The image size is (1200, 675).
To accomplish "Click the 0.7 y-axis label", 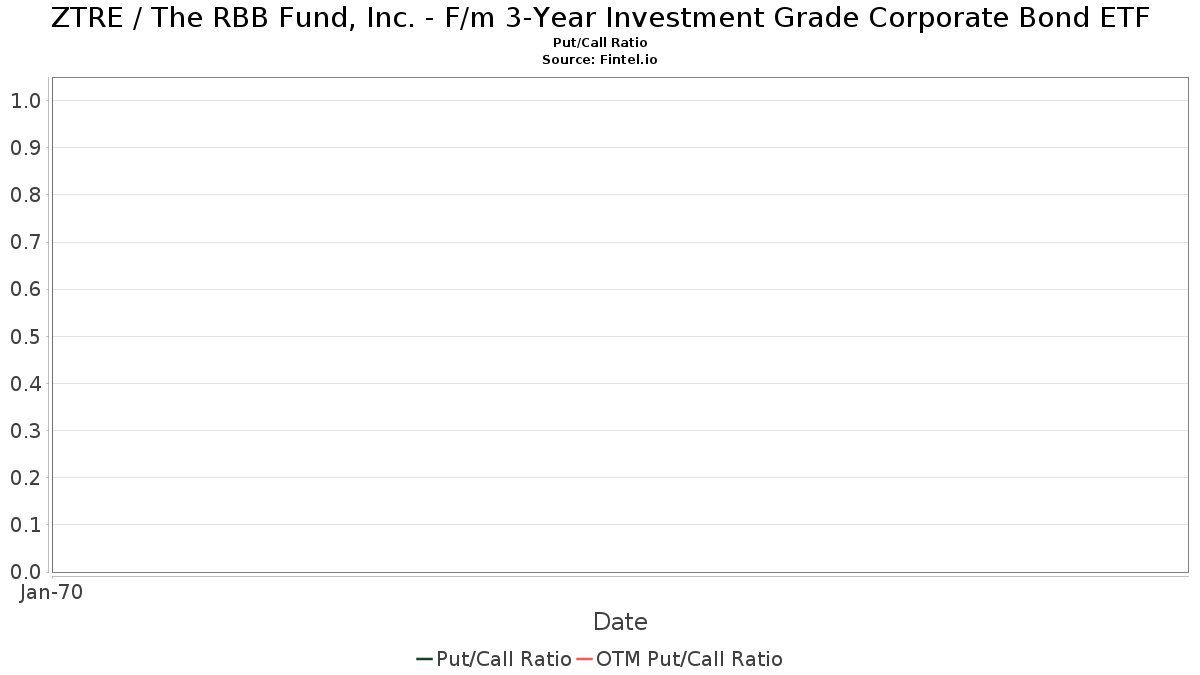I will pyautogui.click(x=25, y=242).
